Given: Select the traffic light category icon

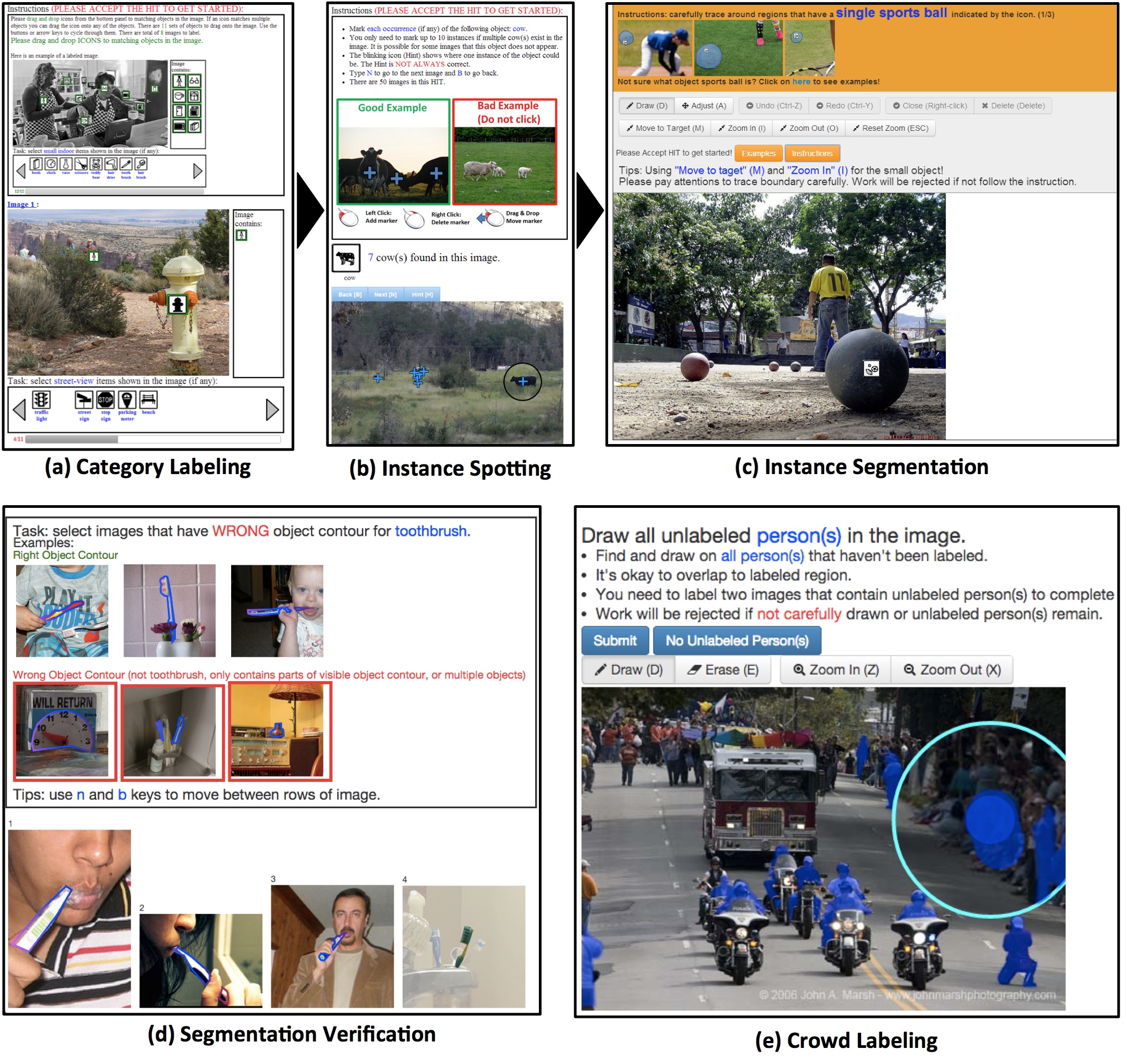Looking at the screenshot, I should click(41, 401).
